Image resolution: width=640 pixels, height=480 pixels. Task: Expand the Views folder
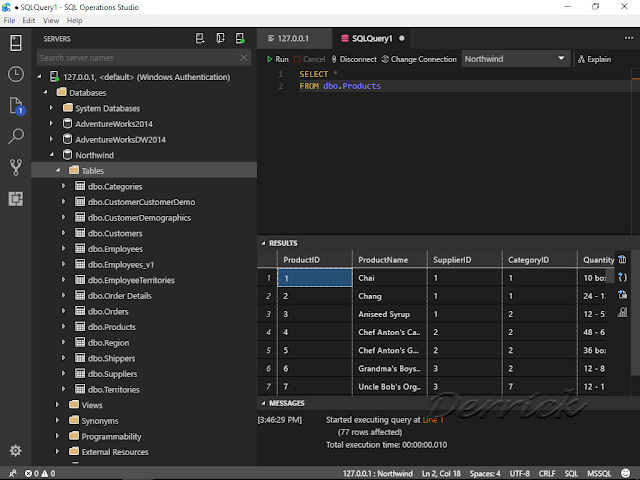pyautogui.click(x=58, y=404)
